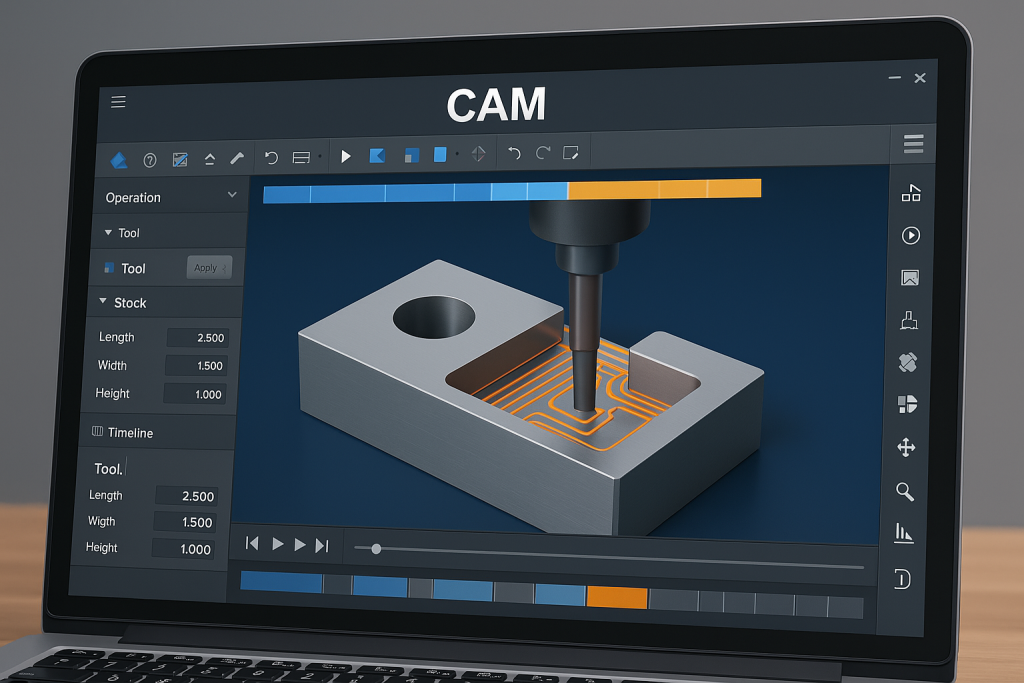Click the eject arrow icon in the toolbar

210,157
